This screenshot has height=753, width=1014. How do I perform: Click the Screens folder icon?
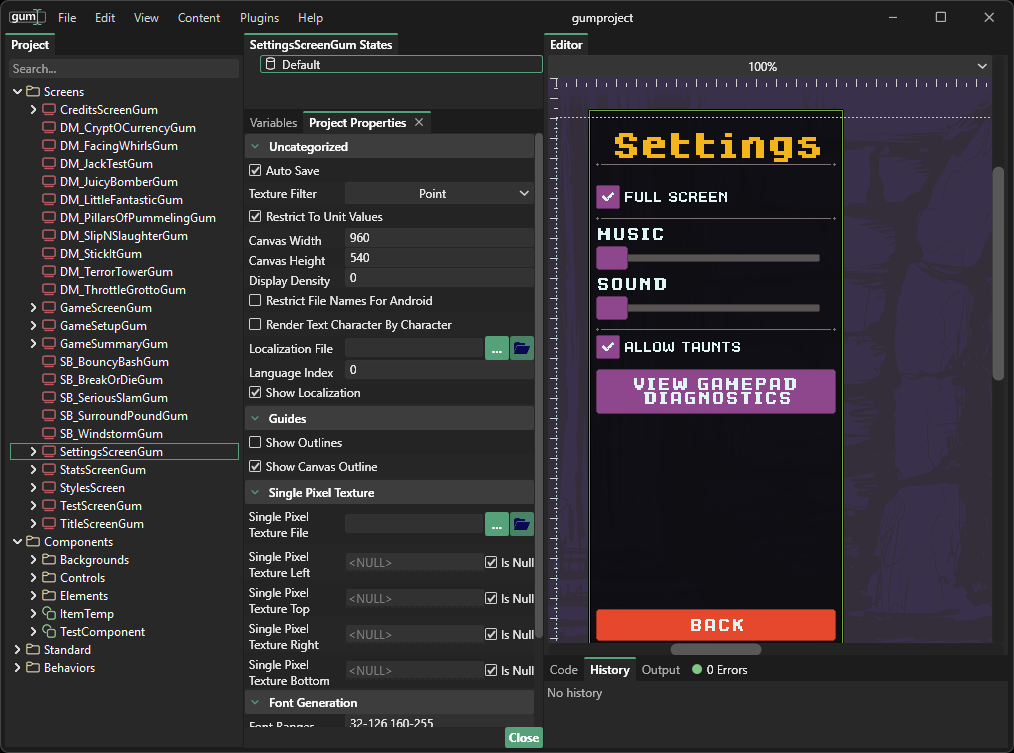tap(33, 92)
